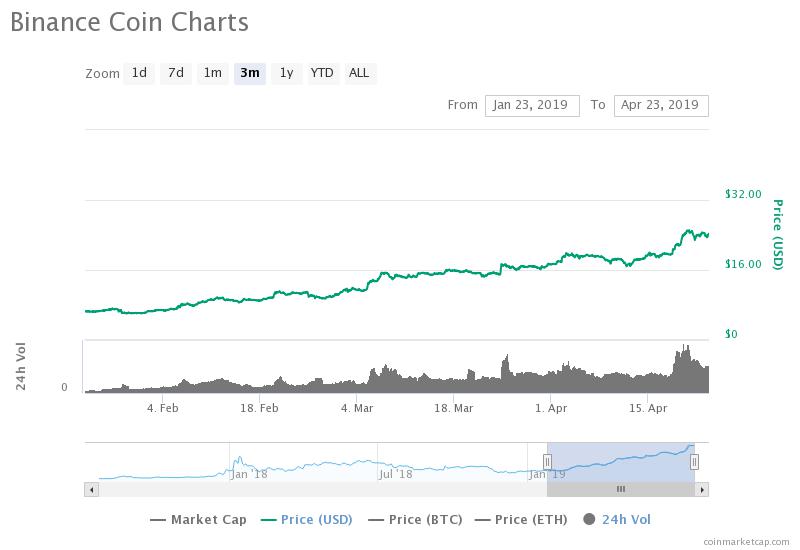Open coinmarketcap.com credit link
The image size is (800, 550).
click(745, 541)
